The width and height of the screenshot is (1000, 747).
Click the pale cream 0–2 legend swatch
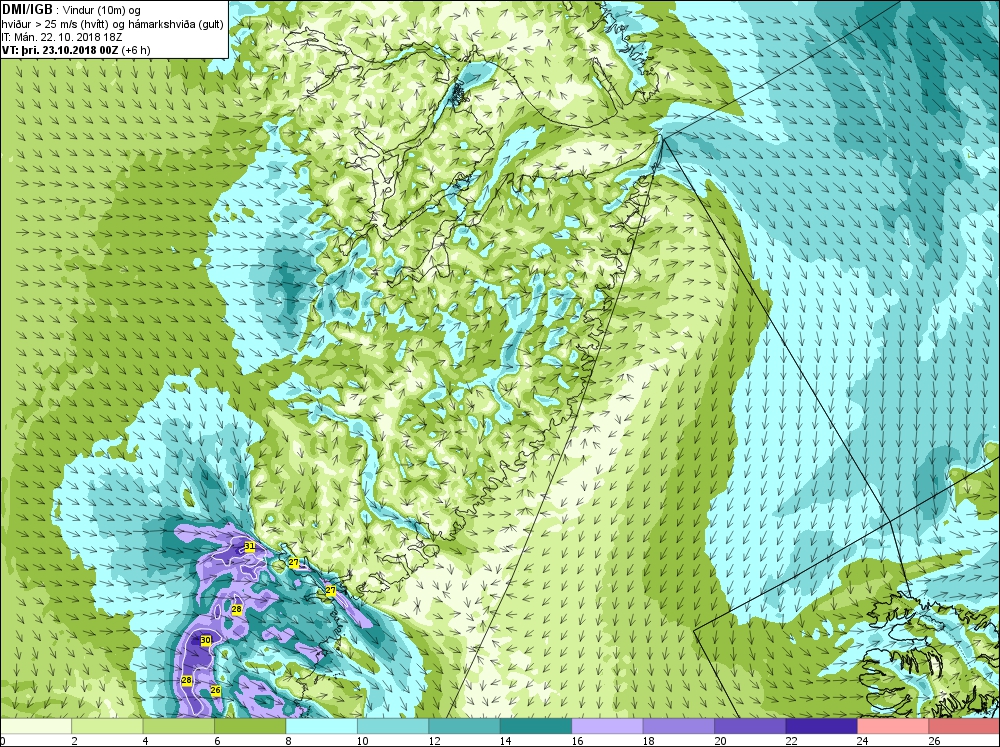pos(36,726)
